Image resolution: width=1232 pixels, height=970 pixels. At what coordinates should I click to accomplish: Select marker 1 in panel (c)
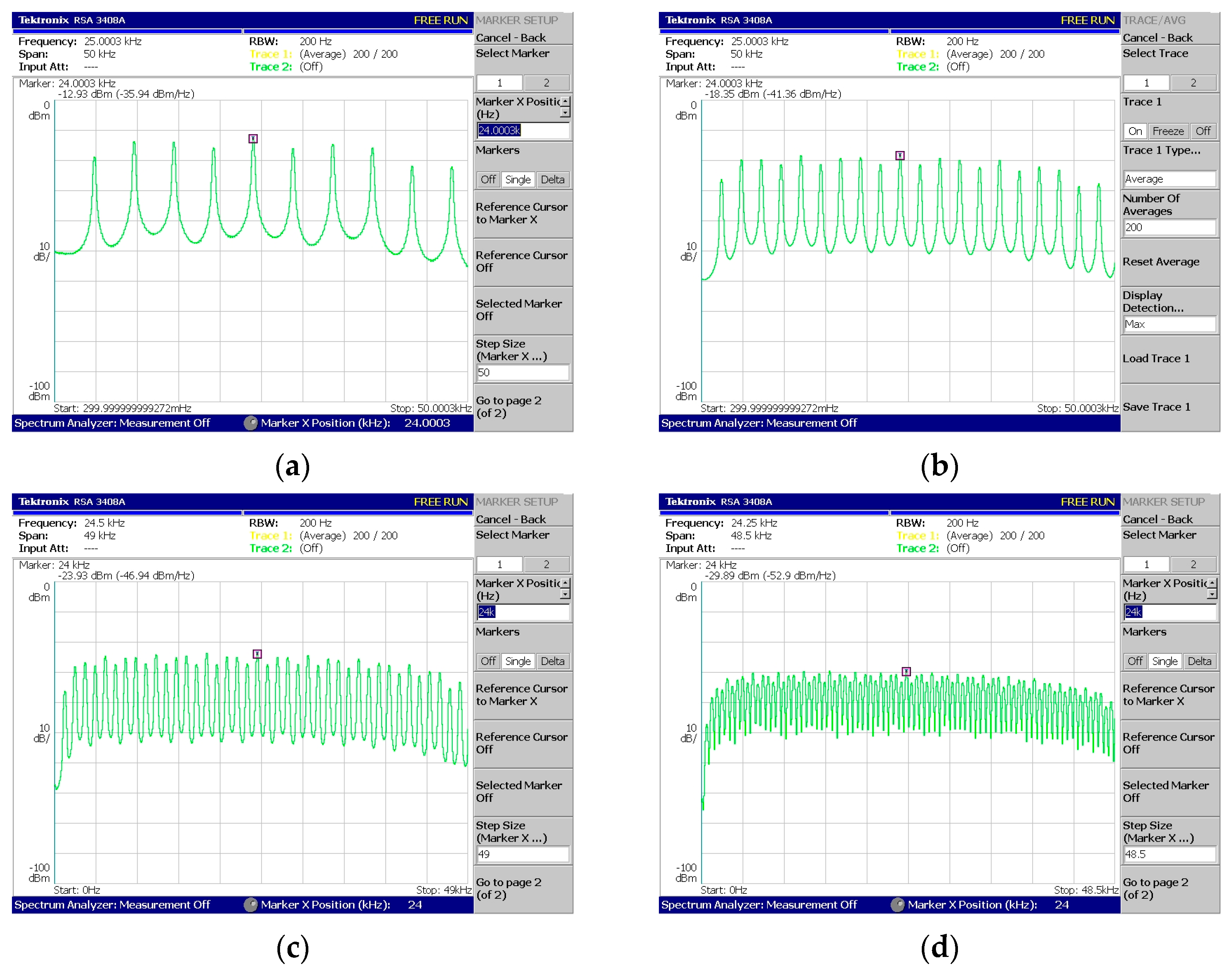click(500, 565)
